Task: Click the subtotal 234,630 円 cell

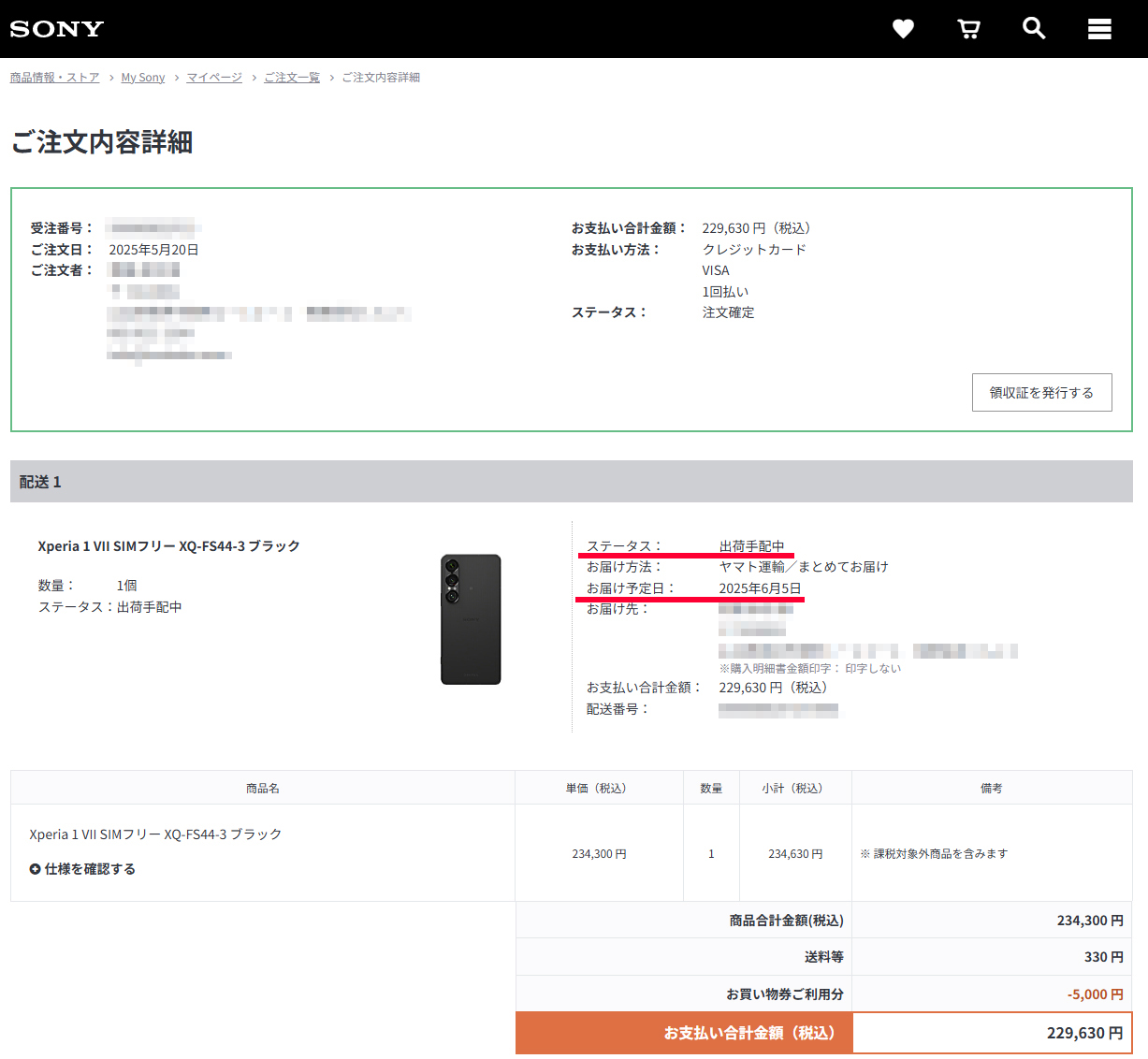Action: pos(795,853)
